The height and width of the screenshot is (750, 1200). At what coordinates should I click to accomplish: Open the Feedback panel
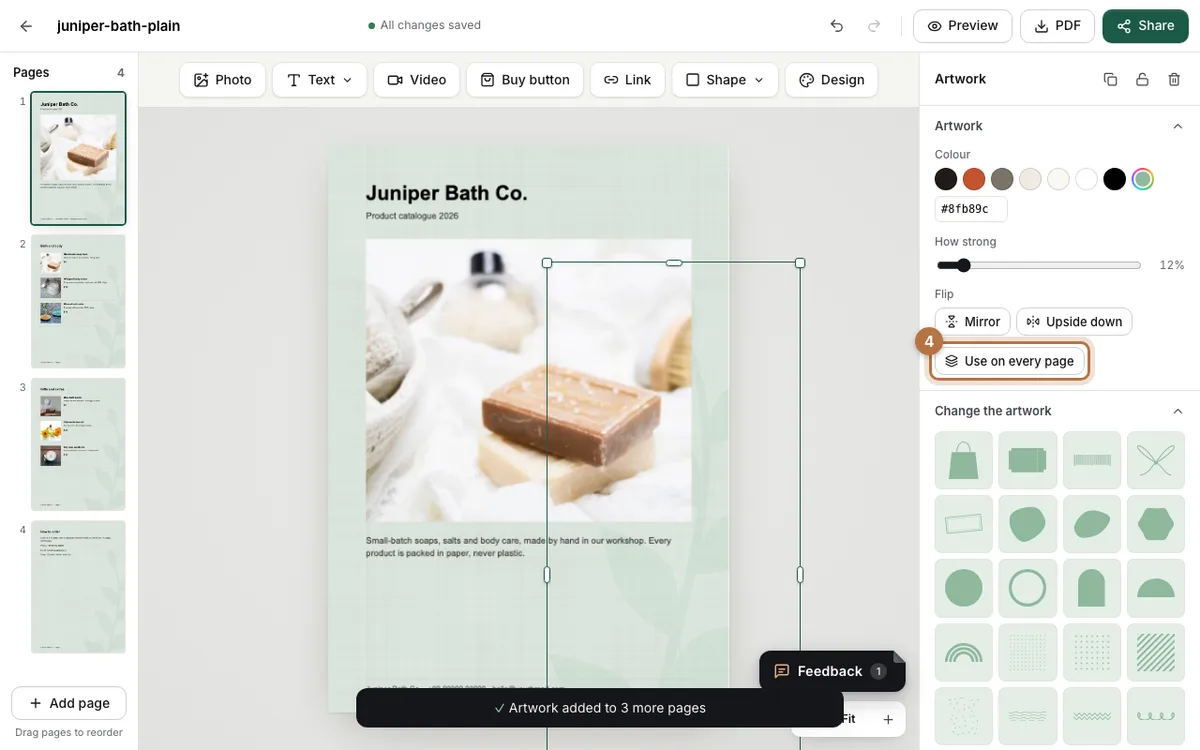point(830,671)
